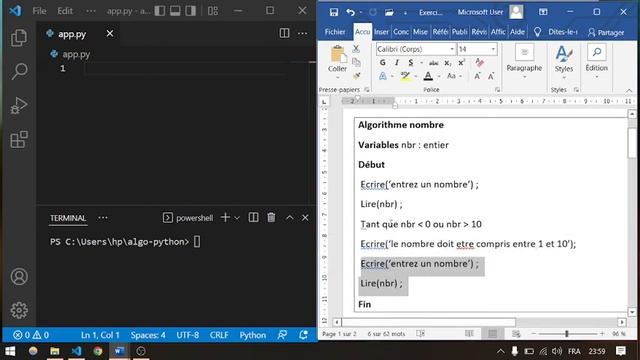Screen dimensions: 640x360
Task: Open the Fichier tab in Word
Action: pos(335,32)
